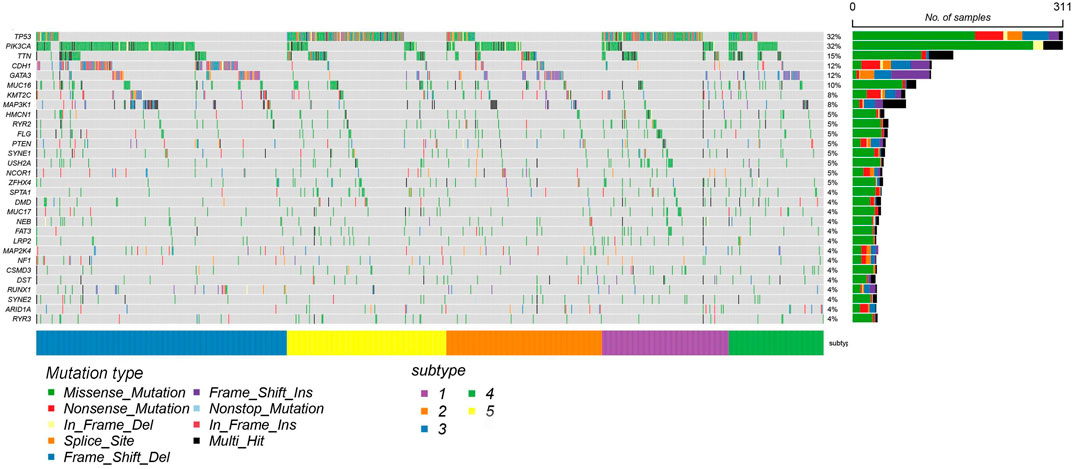
Task: Select the blue segment of the subtype annotation bar
Action: [x=161, y=343]
